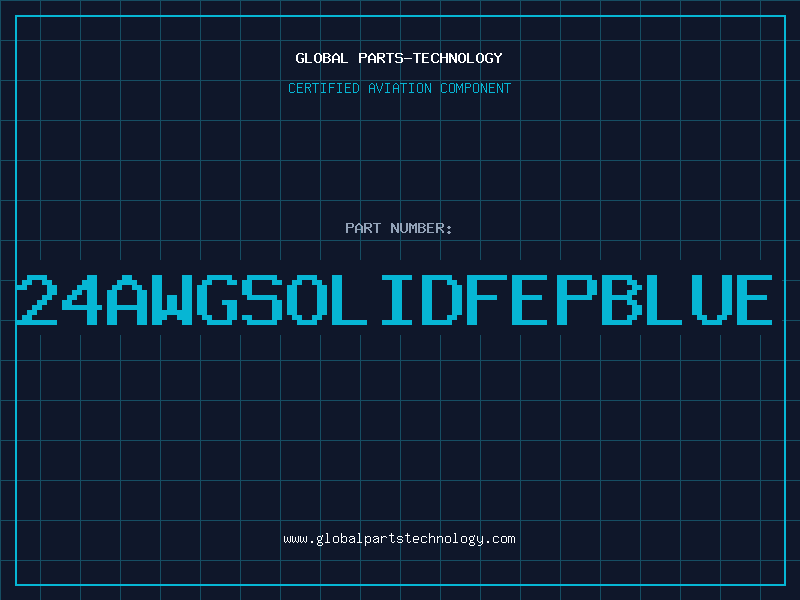Click the GLOBAL PARTS-TECHNOLOGY heading
This screenshot has width=800, height=600.
[x=399, y=58]
